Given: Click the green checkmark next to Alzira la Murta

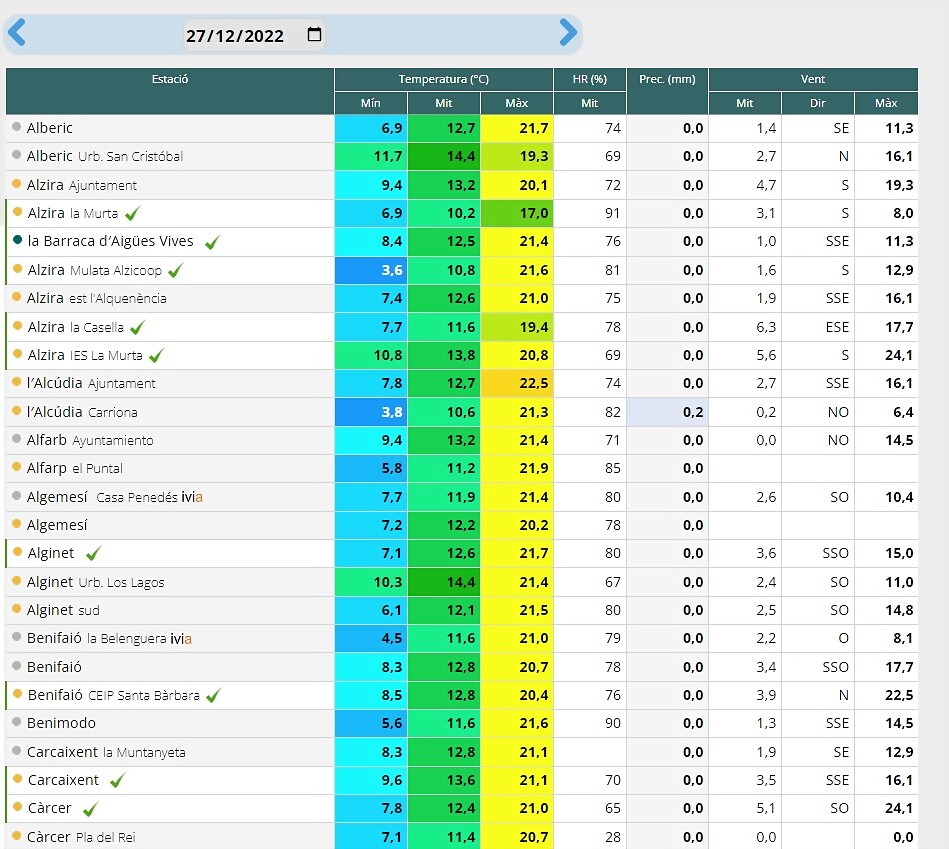Looking at the screenshot, I should (x=133, y=213).
